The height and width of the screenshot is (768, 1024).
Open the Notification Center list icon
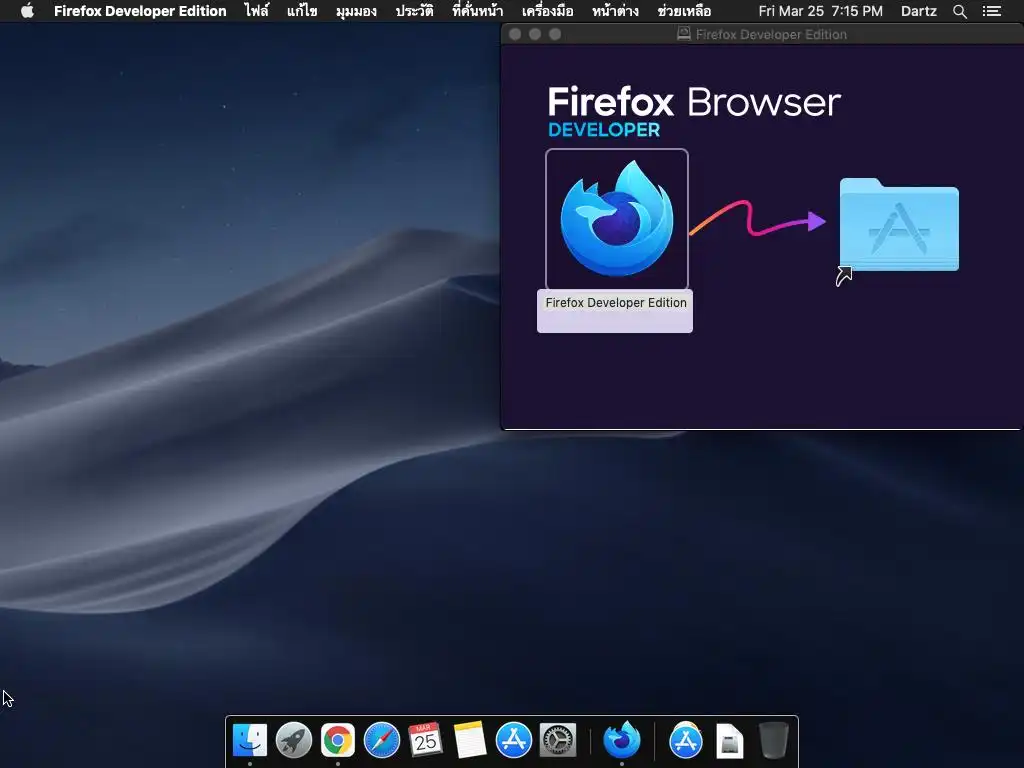[991, 11]
